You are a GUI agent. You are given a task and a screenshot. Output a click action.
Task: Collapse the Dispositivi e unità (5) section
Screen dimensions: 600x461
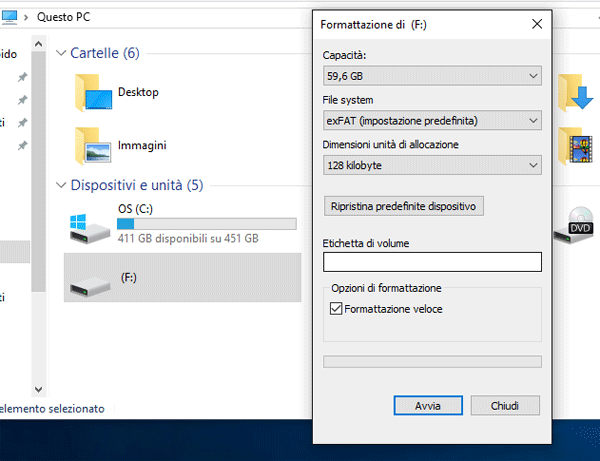(62, 185)
